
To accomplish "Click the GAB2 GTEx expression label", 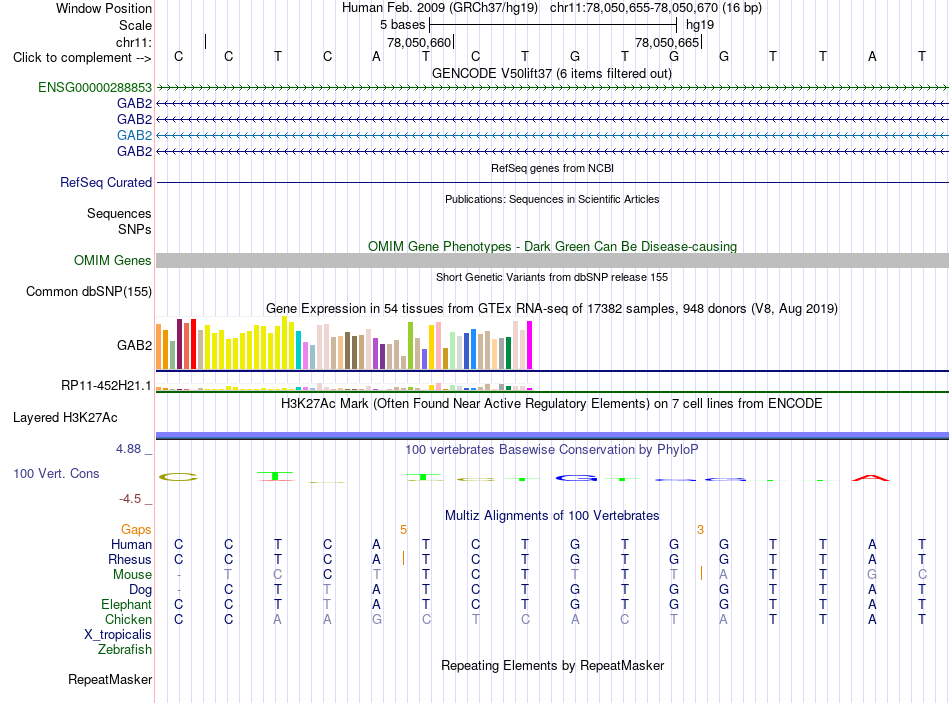I will tap(135, 345).
